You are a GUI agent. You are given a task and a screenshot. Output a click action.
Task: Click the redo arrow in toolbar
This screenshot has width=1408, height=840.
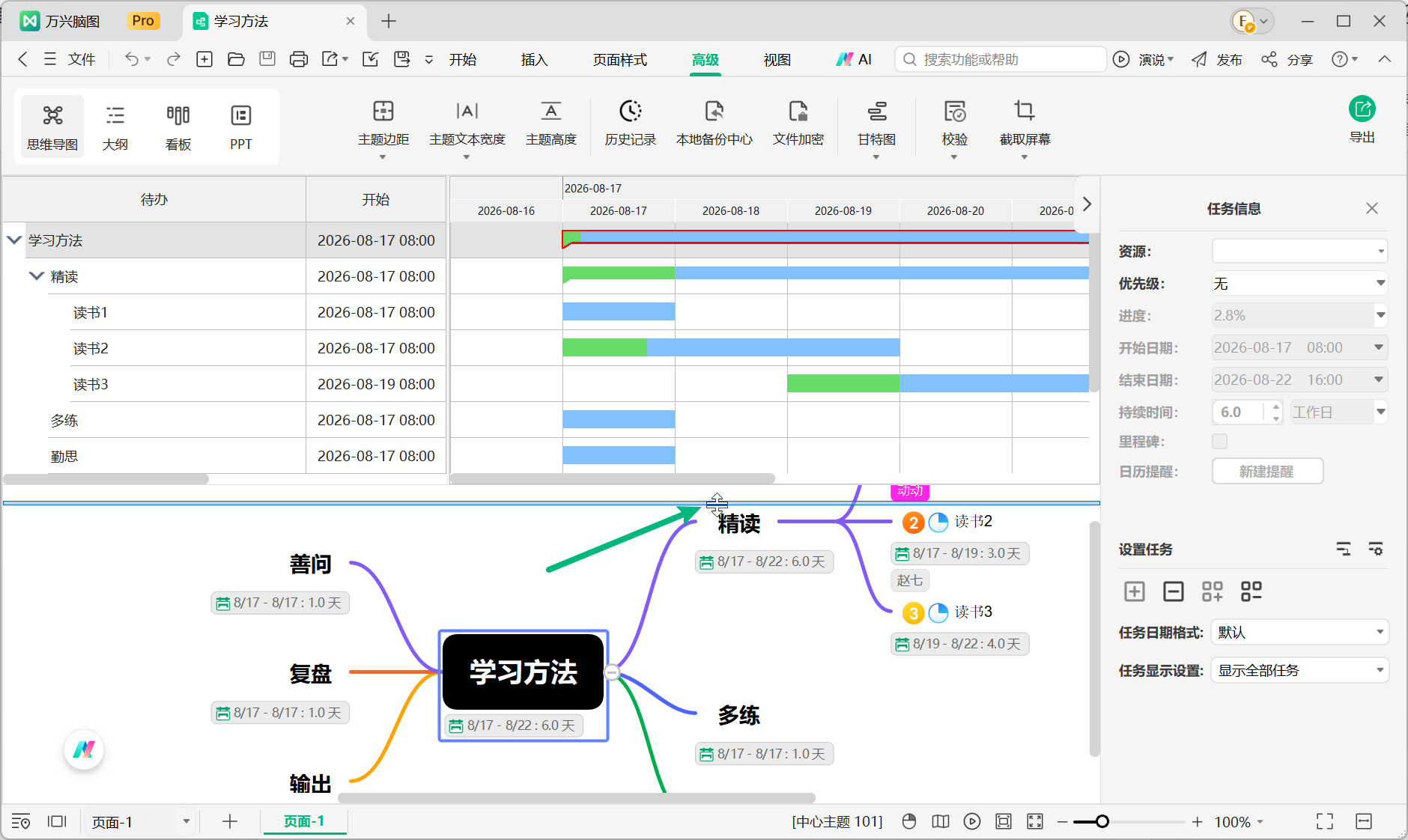[174, 59]
